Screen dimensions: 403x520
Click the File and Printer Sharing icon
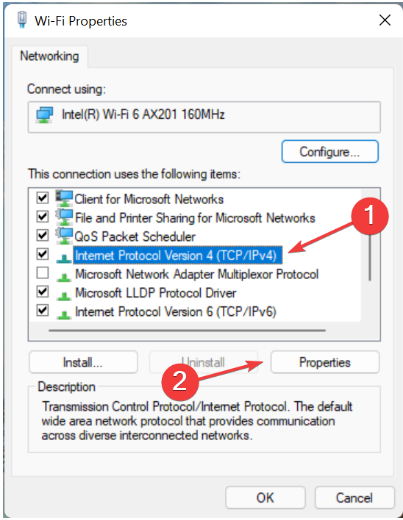[64, 217]
